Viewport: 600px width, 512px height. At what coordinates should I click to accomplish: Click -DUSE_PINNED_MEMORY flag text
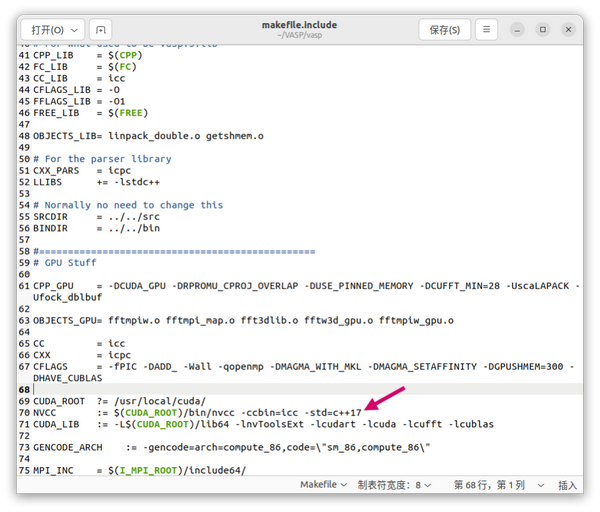[x=359, y=286]
